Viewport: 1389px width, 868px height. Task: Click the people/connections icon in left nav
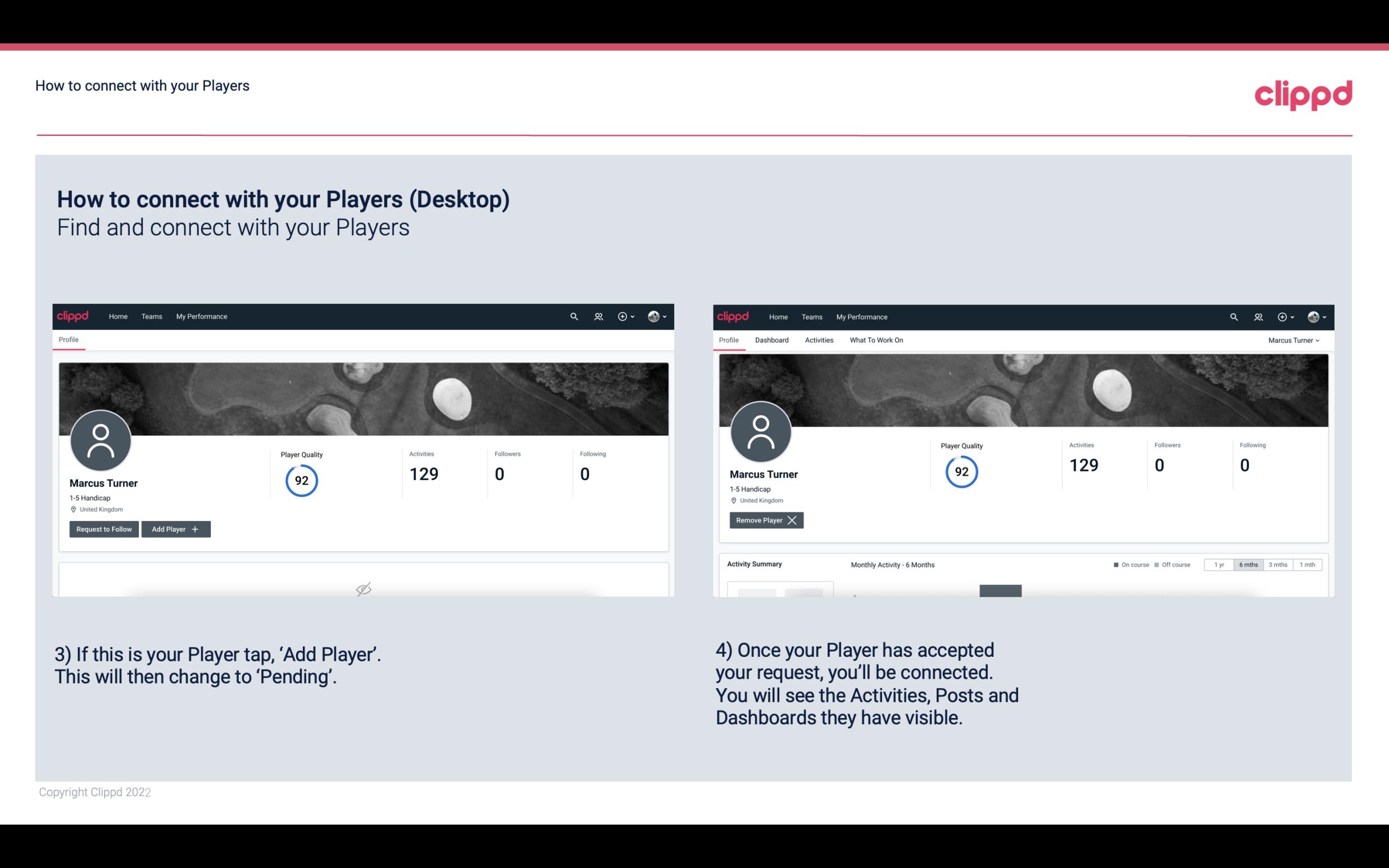597,316
